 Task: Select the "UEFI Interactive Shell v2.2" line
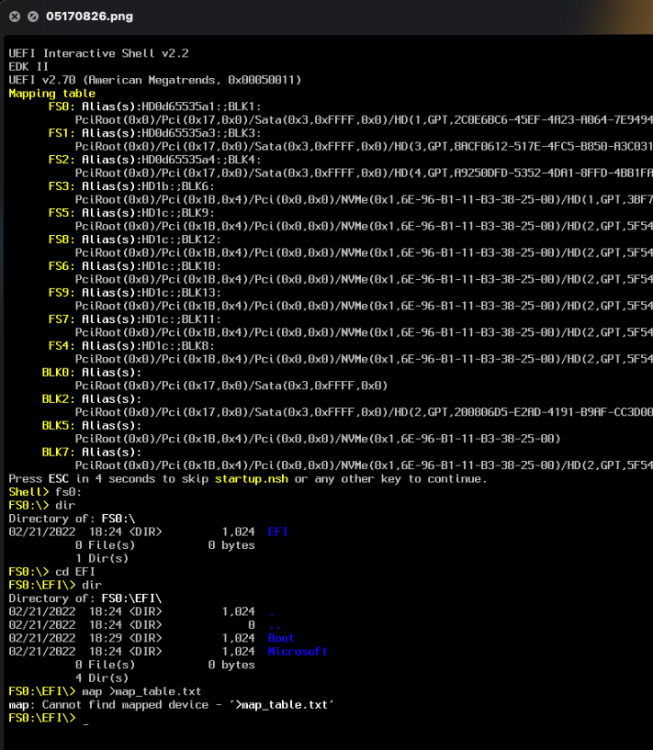click(99, 53)
